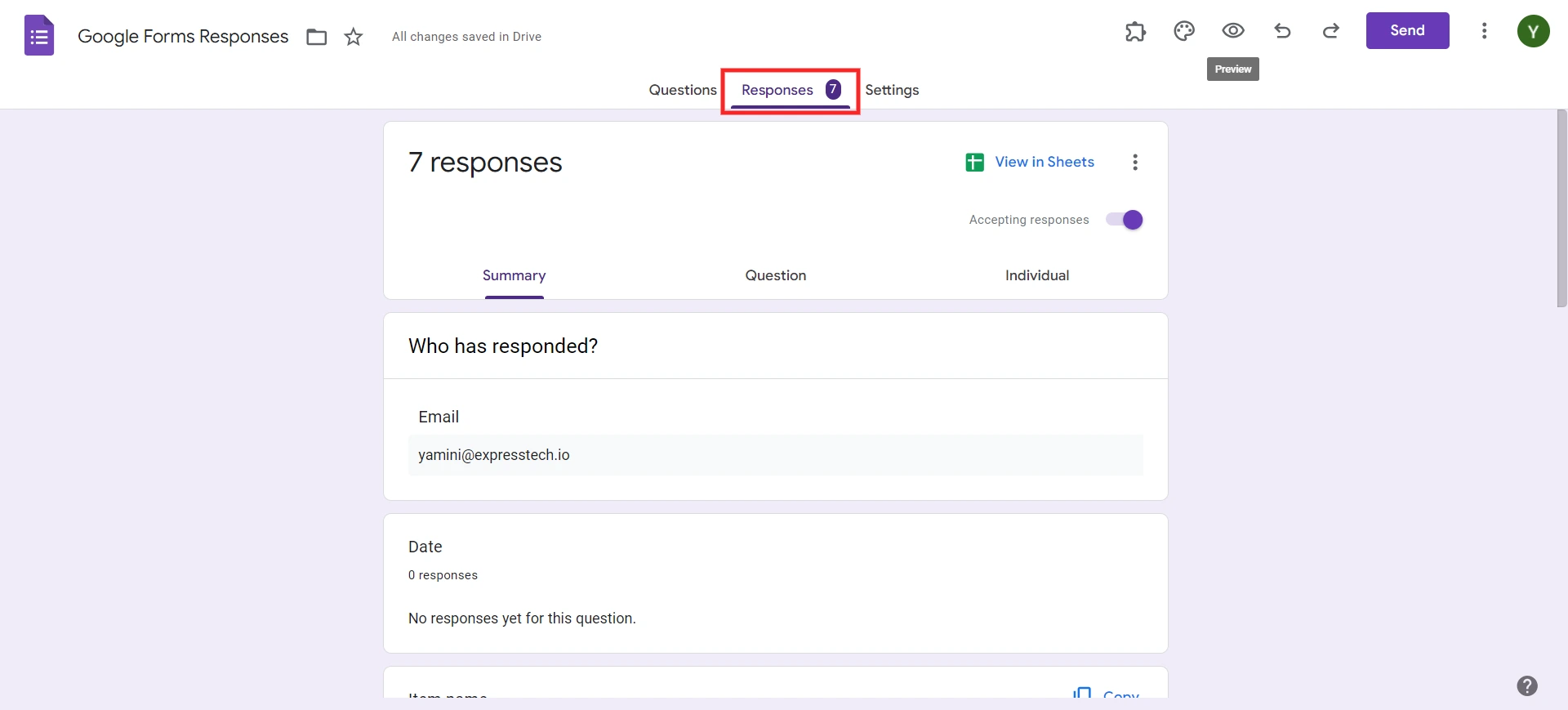The image size is (1568, 710).
Task: Open the form's more options menu
Action: coord(1485,31)
